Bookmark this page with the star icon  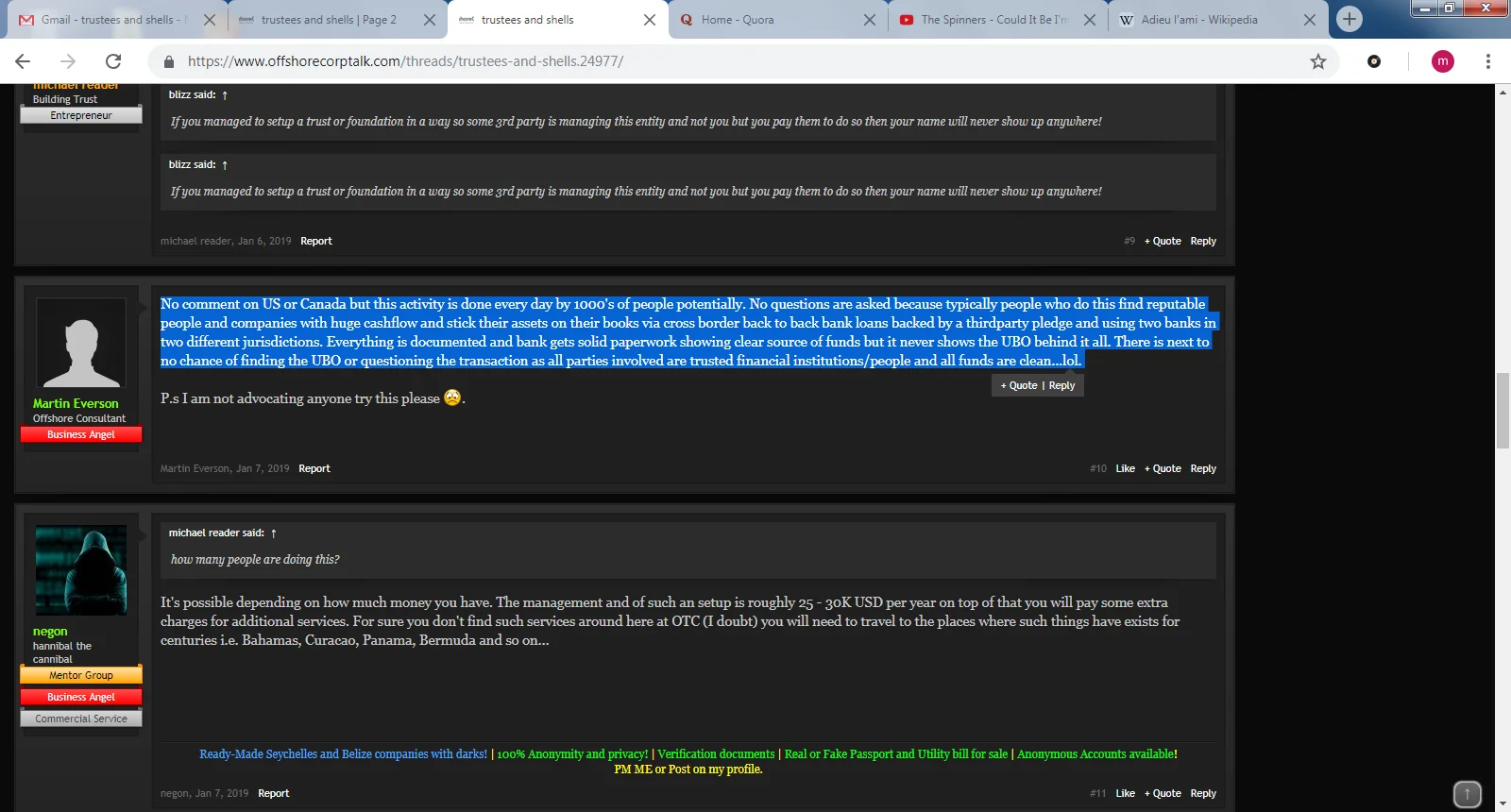(1318, 61)
